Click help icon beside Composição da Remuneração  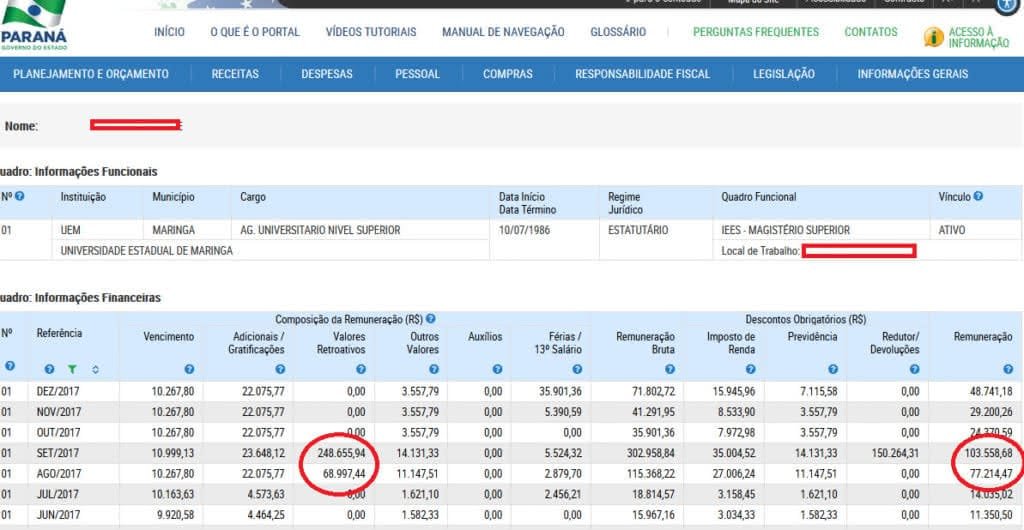[x=431, y=318]
